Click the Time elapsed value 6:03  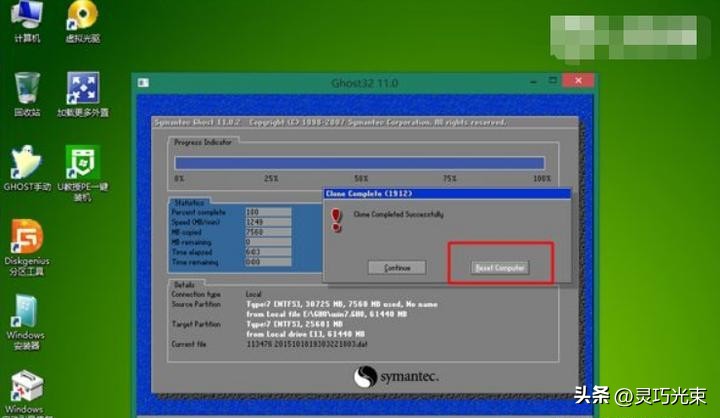coord(268,252)
